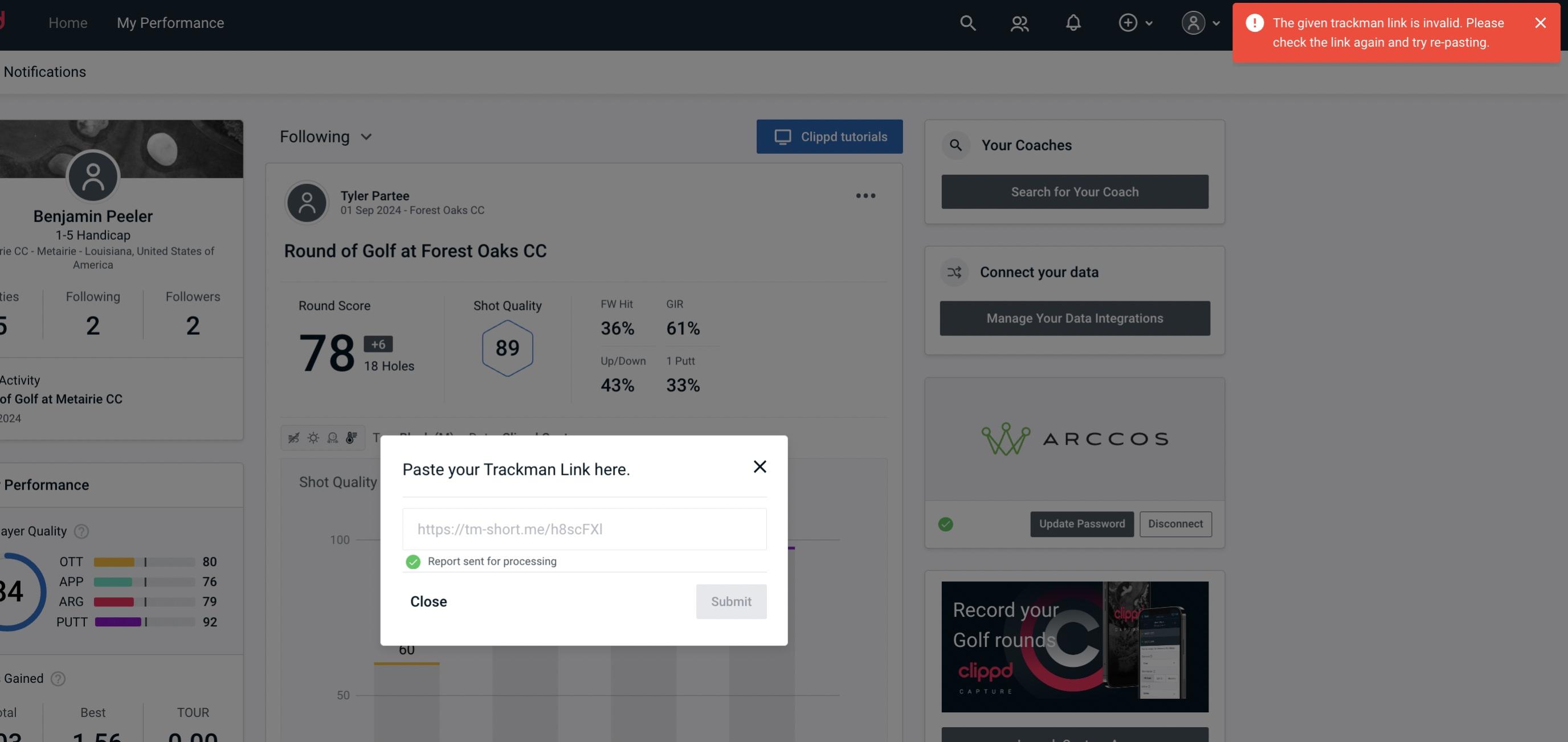Click the Clippd tutorials screen icon

pos(784,136)
